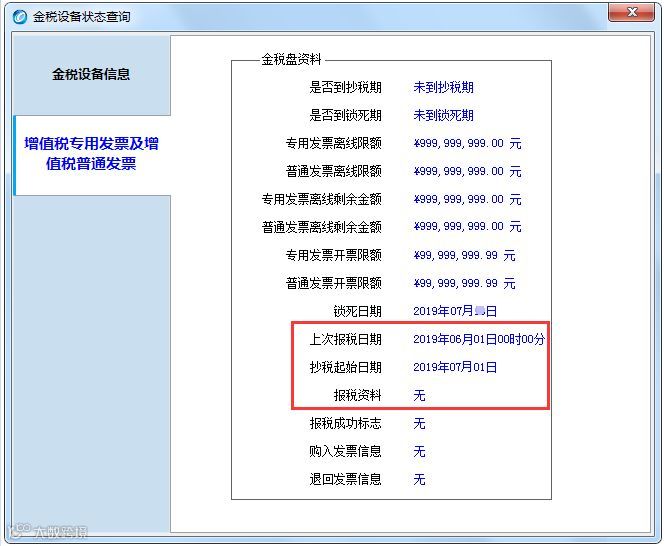The height and width of the screenshot is (546, 664).
Task: Click the 专用发票开票限额 label
Action: click(x=333, y=255)
